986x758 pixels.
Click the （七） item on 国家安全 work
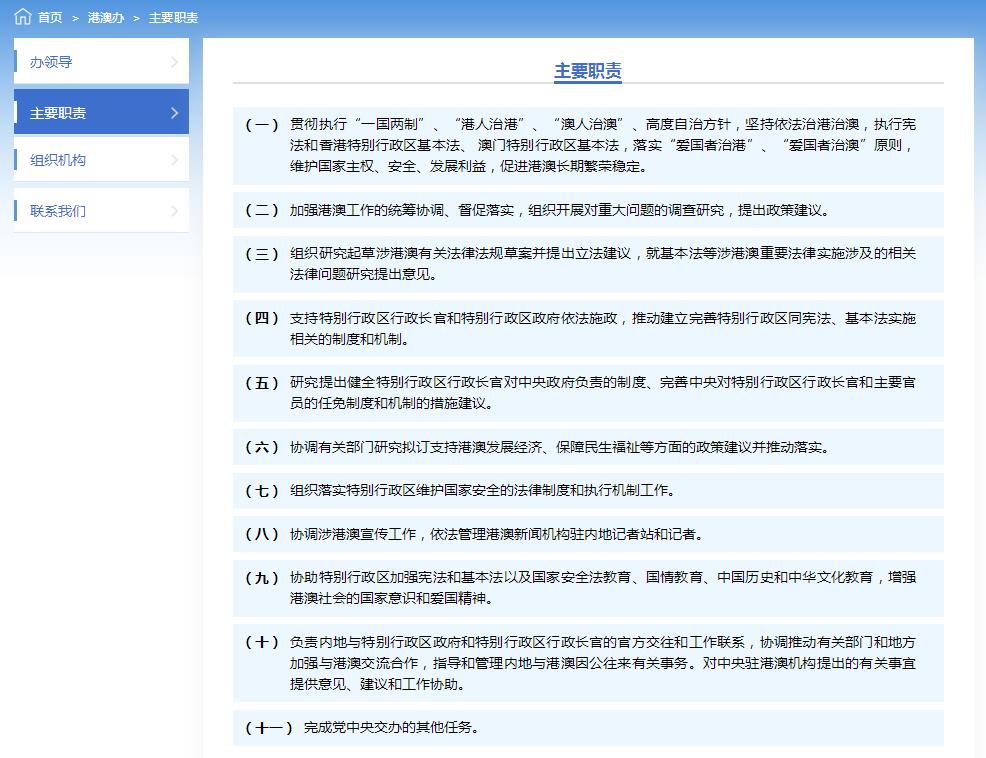pyautogui.click(x=586, y=491)
